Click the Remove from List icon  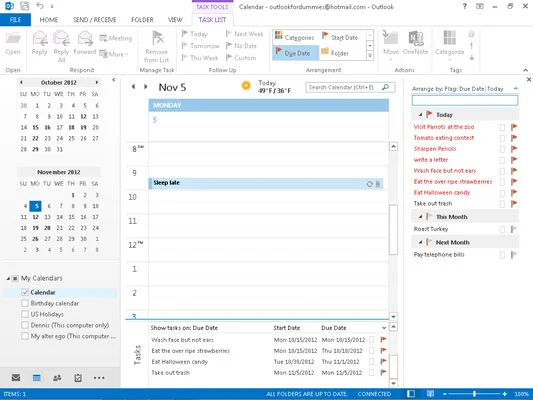158,38
